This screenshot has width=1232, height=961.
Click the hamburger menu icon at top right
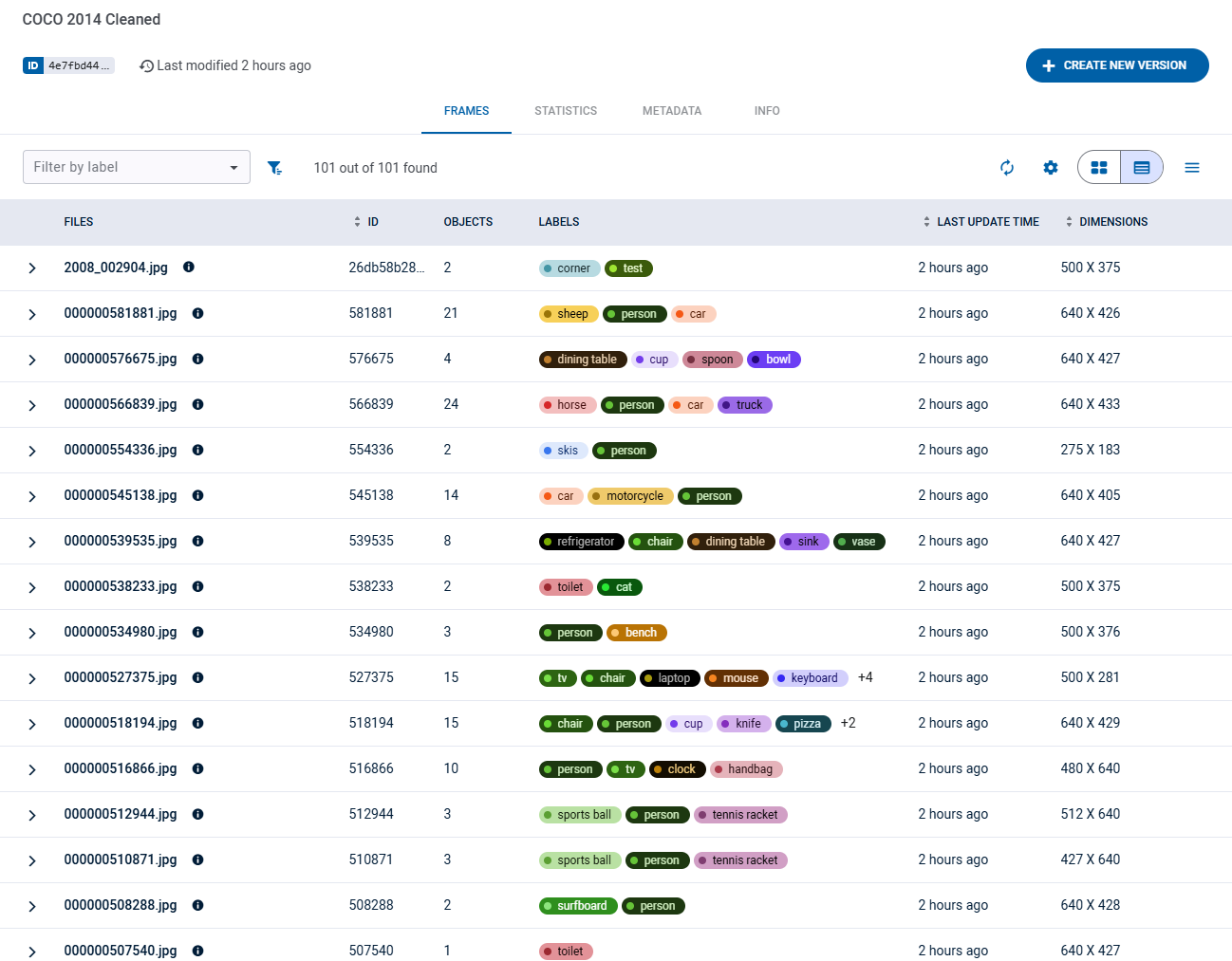(x=1192, y=167)
